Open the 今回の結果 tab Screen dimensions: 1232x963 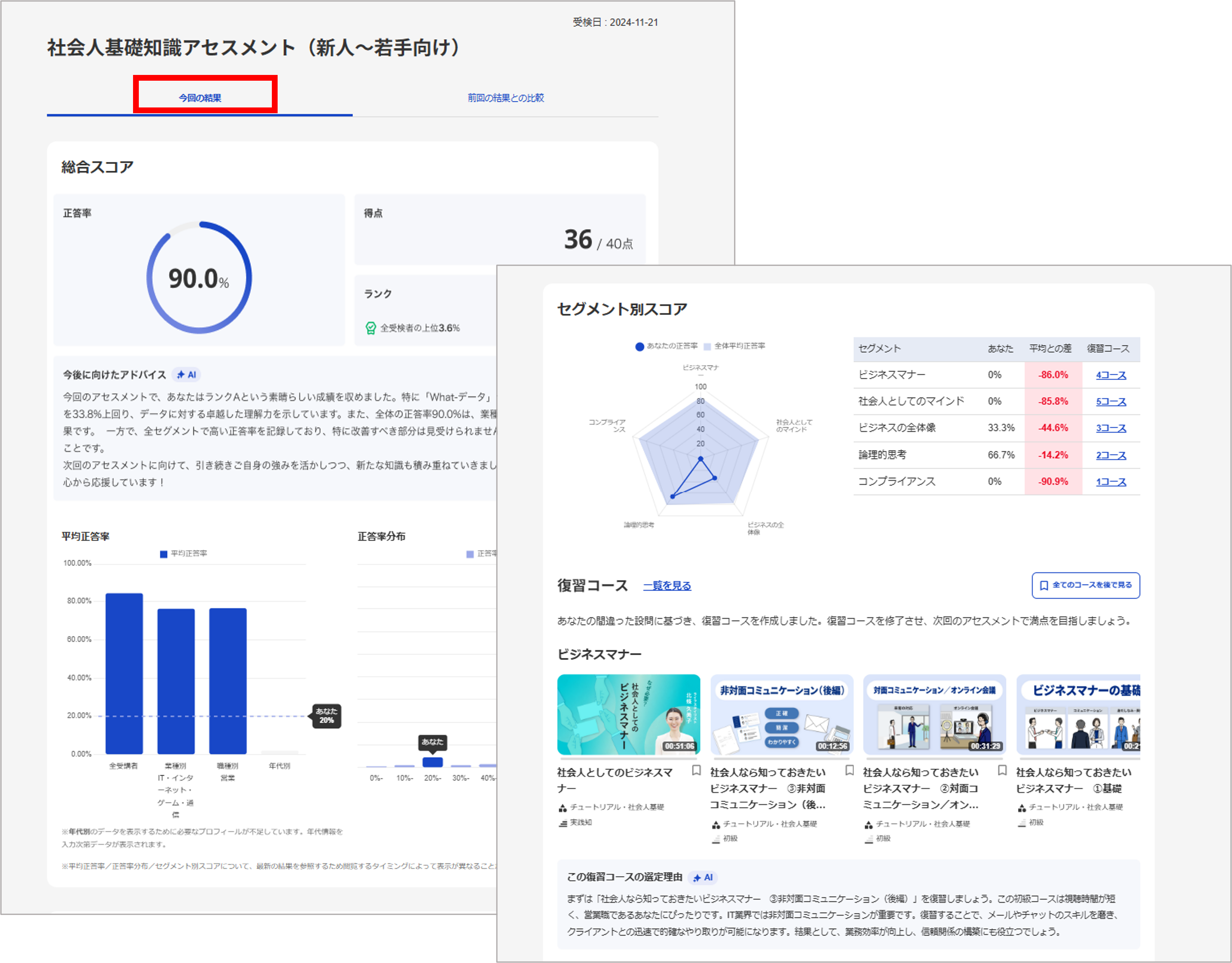[200, 98]
